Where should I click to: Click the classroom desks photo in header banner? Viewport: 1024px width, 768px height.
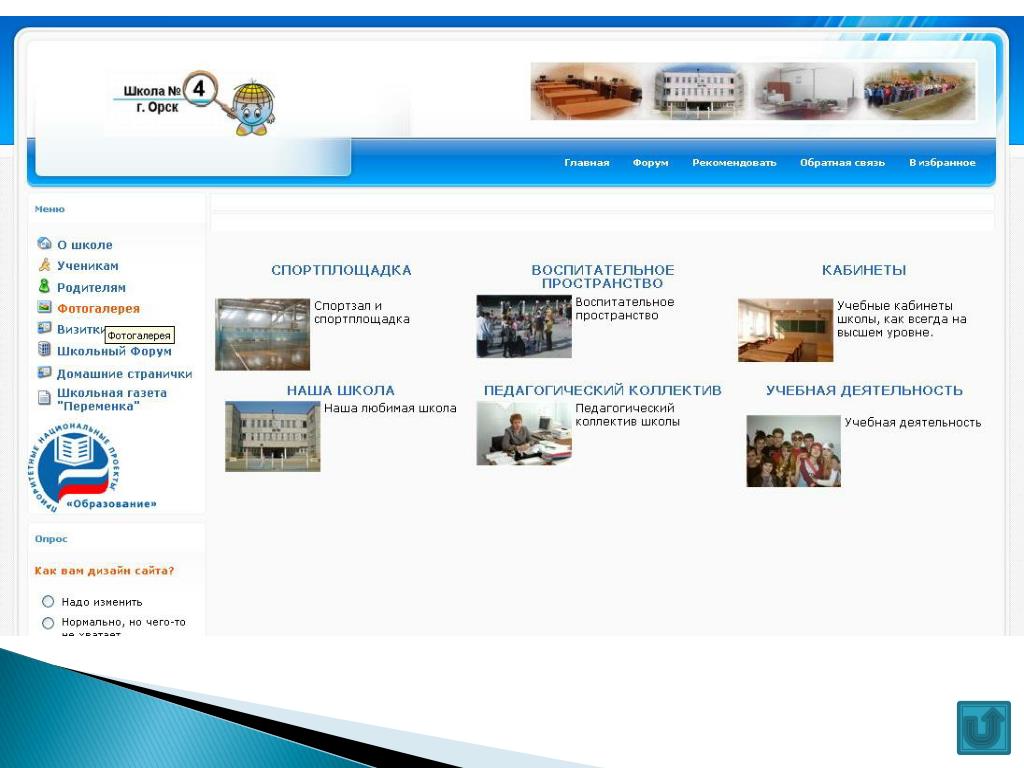(586, 91)
